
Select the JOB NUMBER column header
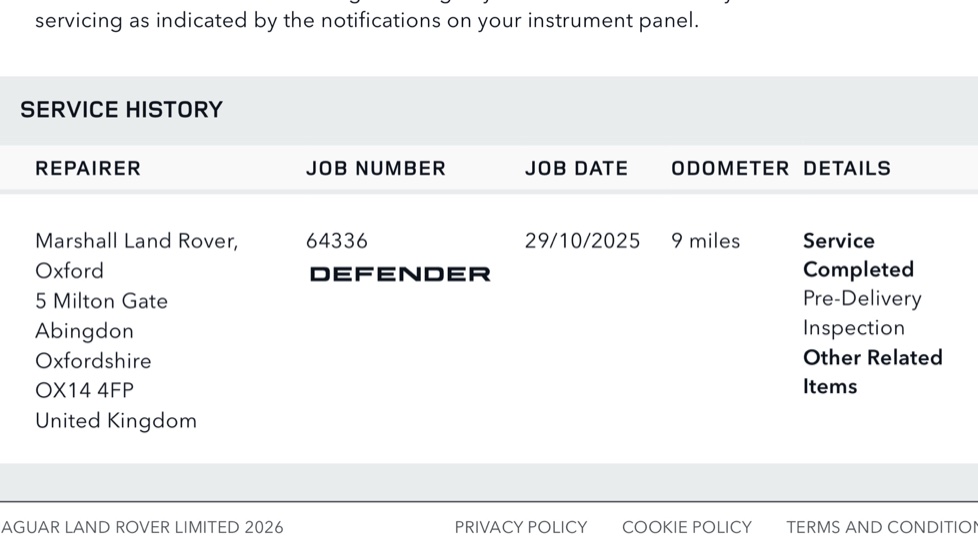coord(375,168)
